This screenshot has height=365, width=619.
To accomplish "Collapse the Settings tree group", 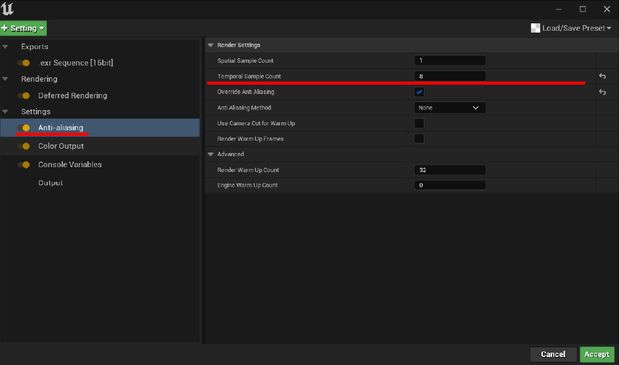I will pyautogui.click(x=5, y=112).
